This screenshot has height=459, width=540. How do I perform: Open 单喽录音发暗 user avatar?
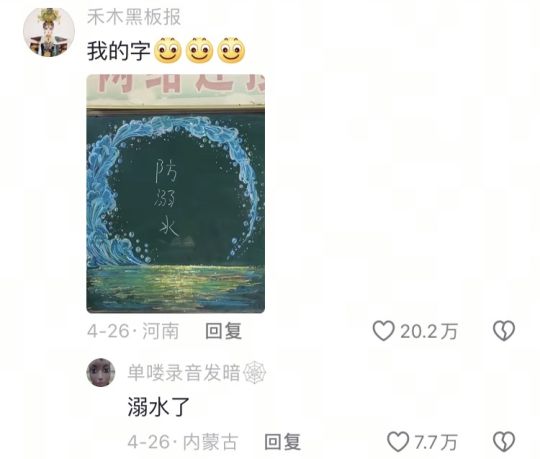(101, 372)
